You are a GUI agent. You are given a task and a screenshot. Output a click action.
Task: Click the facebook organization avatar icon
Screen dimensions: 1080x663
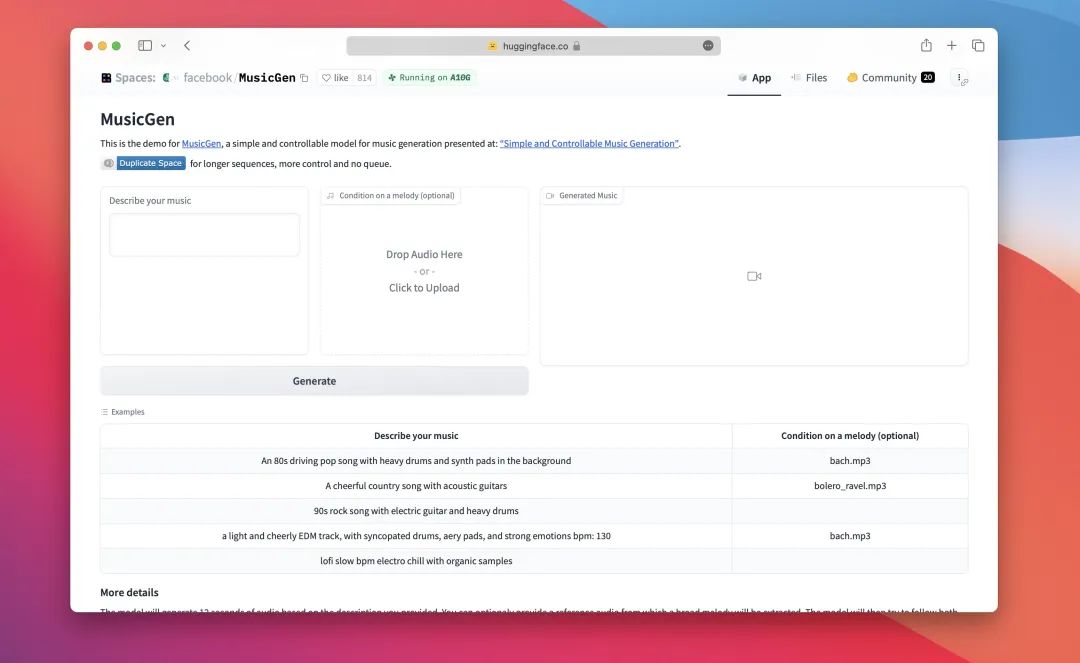[x=166, y=78]
